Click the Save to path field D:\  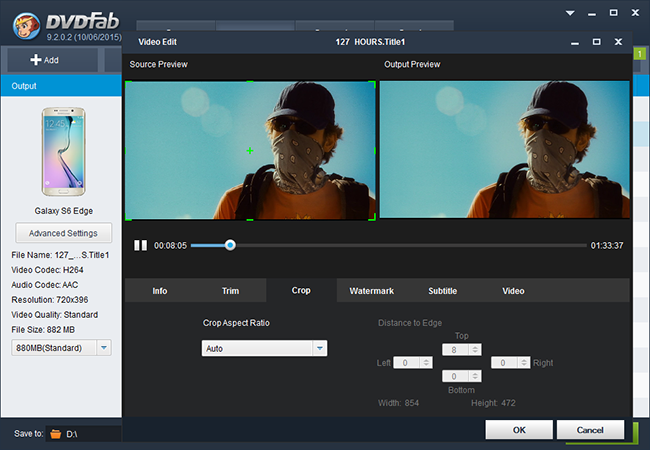coord(85,434)
